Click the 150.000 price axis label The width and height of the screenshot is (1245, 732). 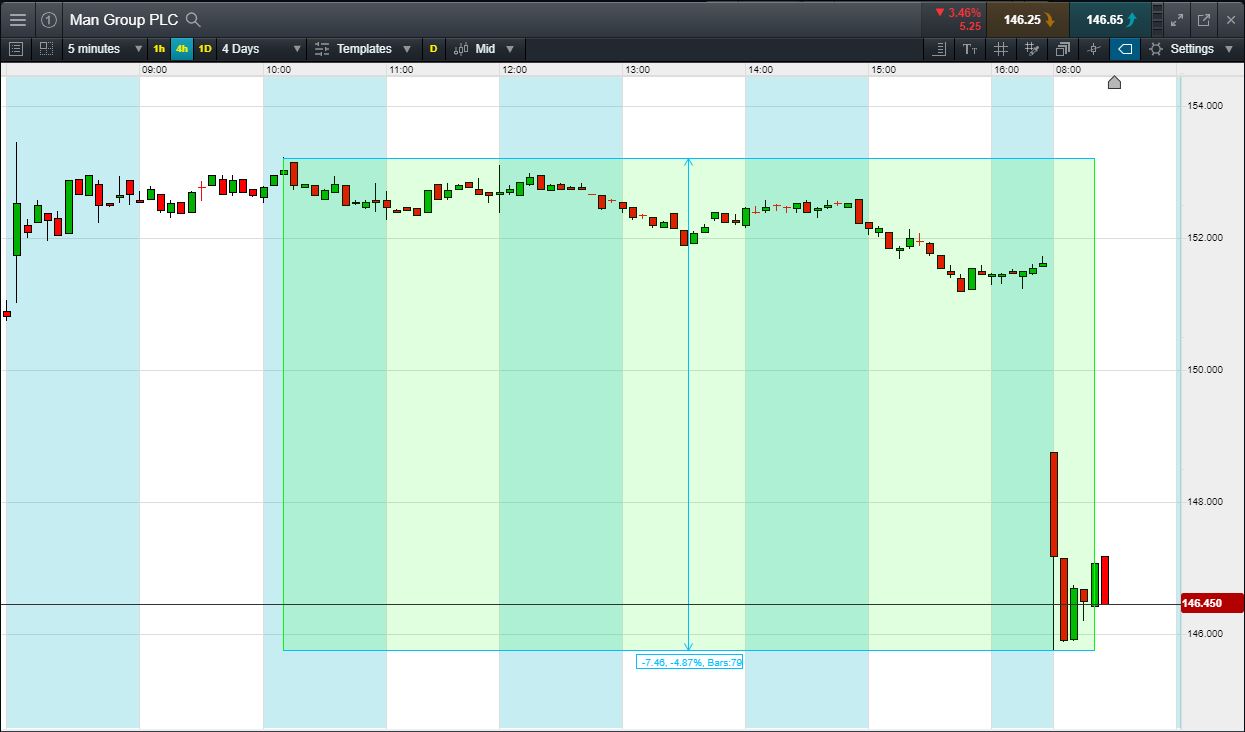click(1203, 370)
